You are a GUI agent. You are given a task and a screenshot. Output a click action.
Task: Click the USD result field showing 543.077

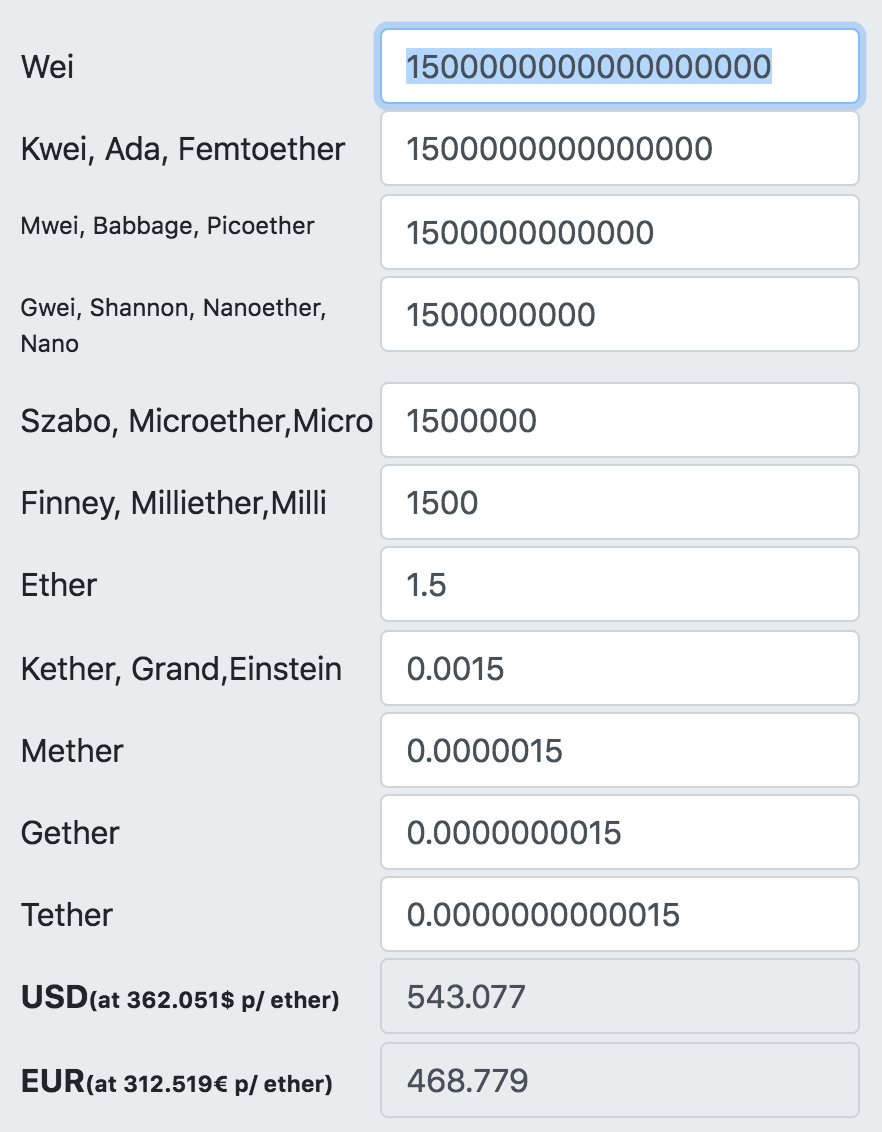[x=619, y=997]
